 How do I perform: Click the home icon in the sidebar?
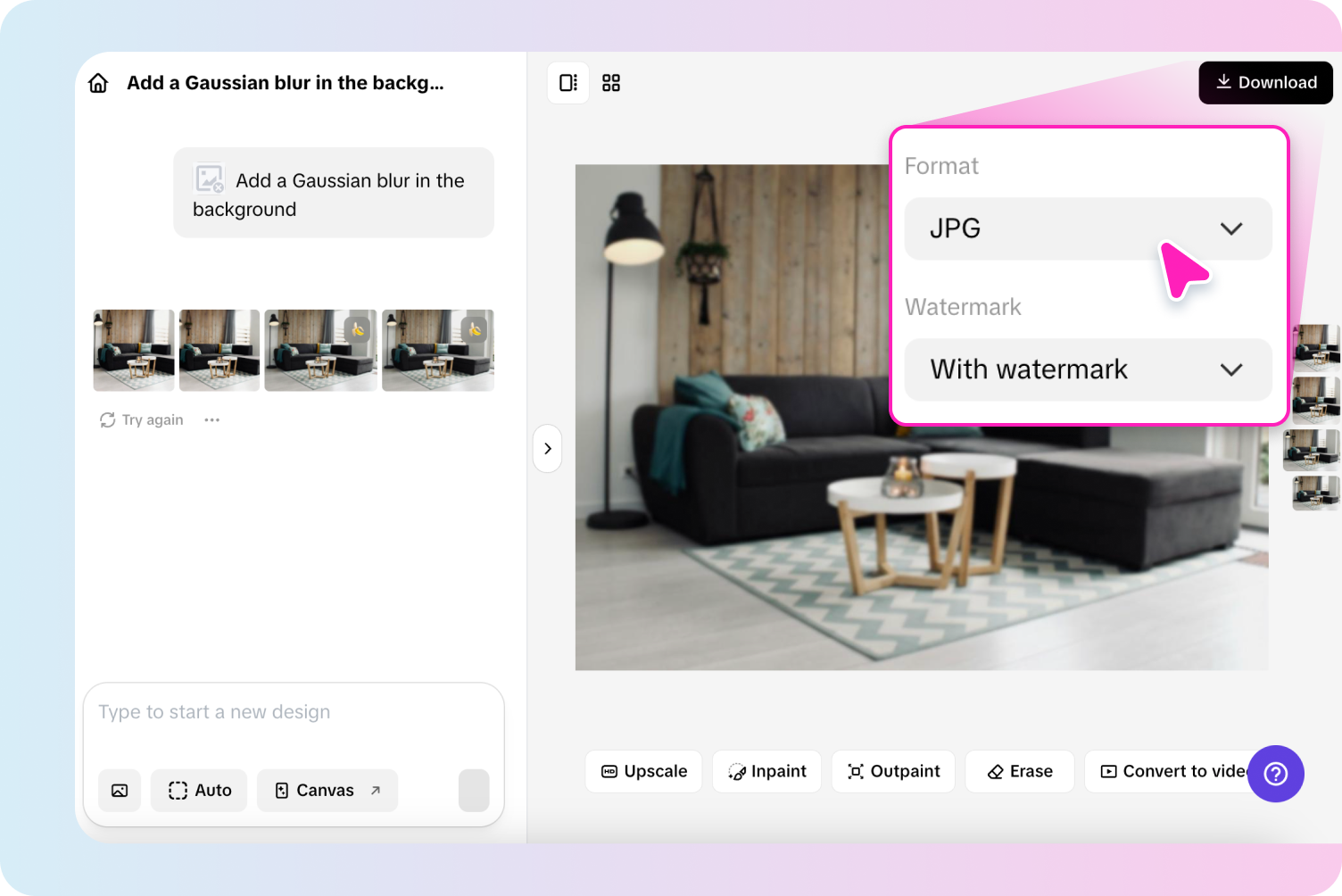[98, 82]
